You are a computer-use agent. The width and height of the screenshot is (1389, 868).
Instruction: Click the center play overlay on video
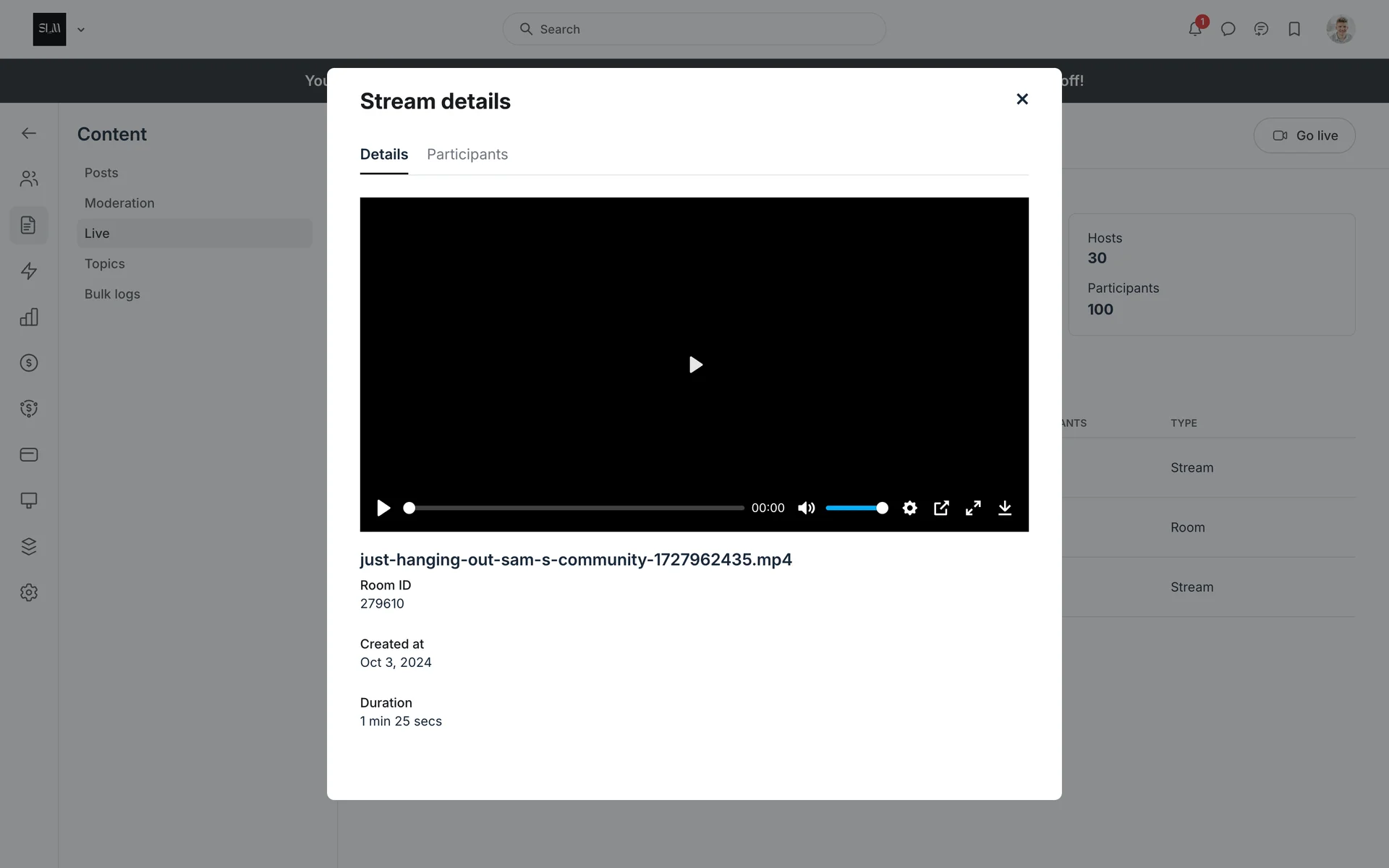pos(694,365)
